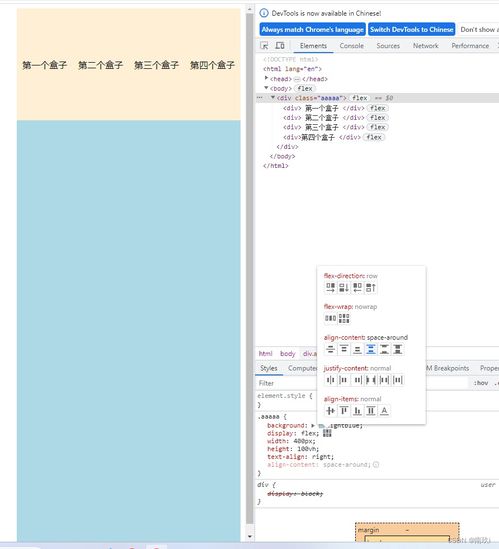Set justify-content to space-between
The height and width of the screenshot is (549, 499).
pos(370,380)
